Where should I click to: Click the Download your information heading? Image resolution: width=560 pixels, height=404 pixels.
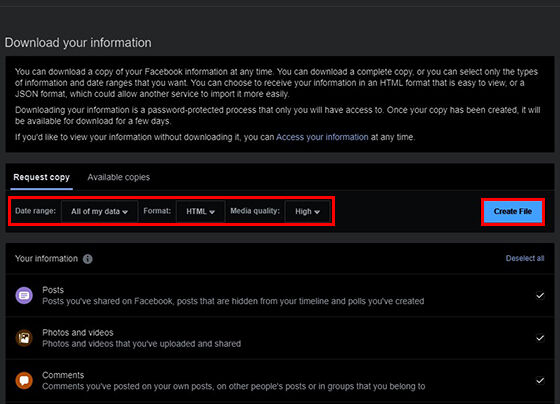tap(78, 43)
